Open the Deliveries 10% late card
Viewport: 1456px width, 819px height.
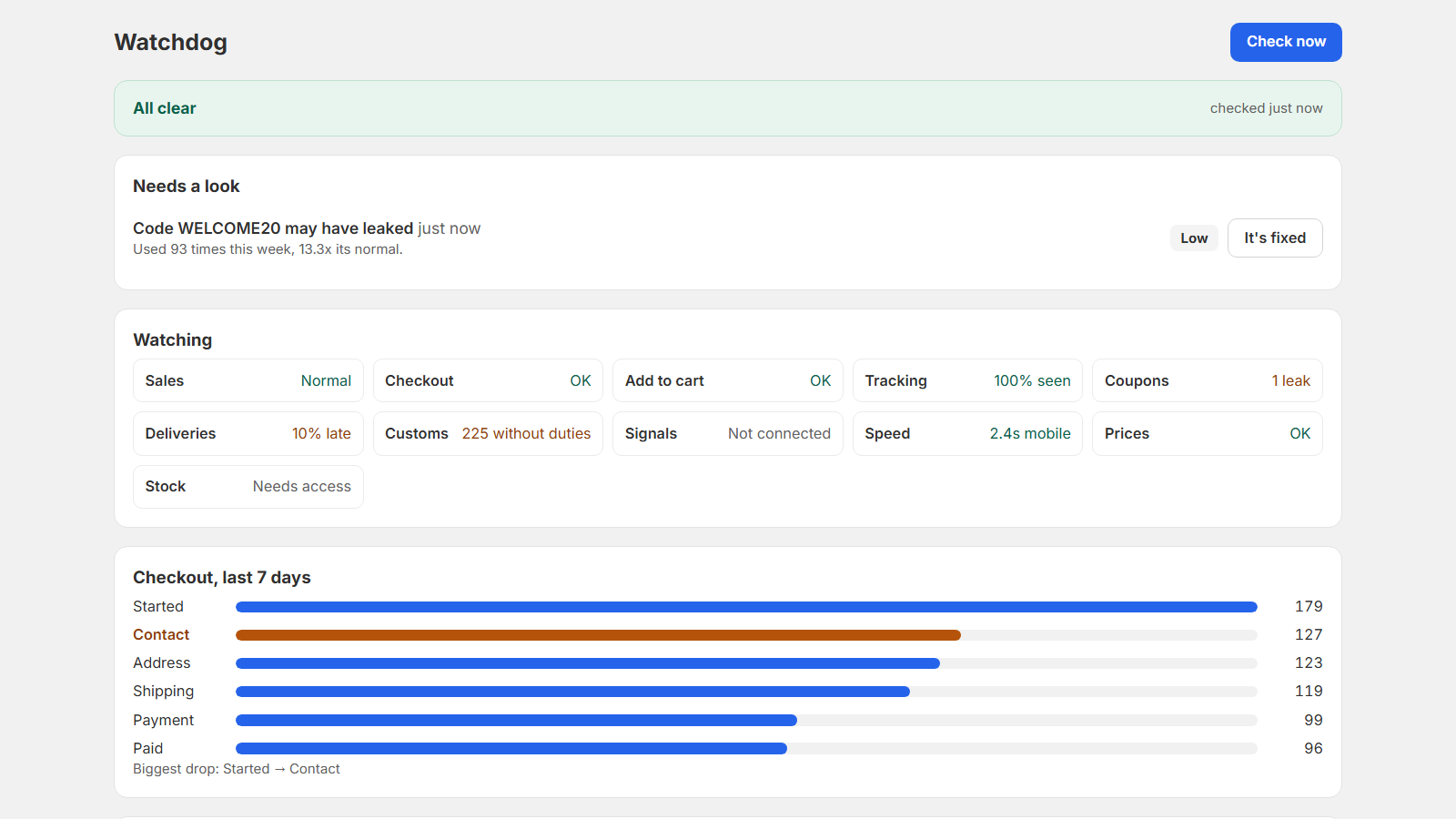point(248,433)
